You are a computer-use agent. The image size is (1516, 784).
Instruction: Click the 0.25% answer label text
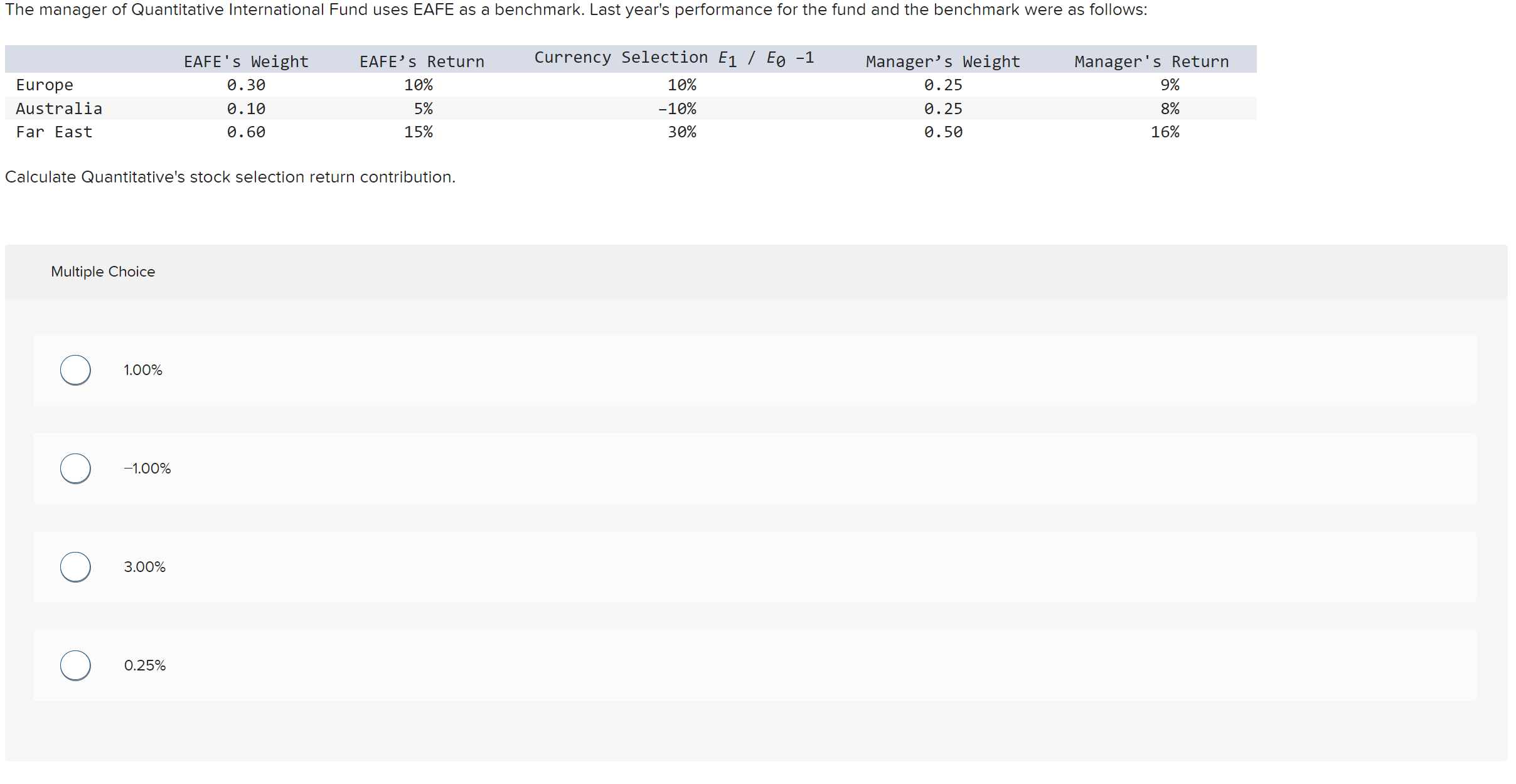coord(145,665)
